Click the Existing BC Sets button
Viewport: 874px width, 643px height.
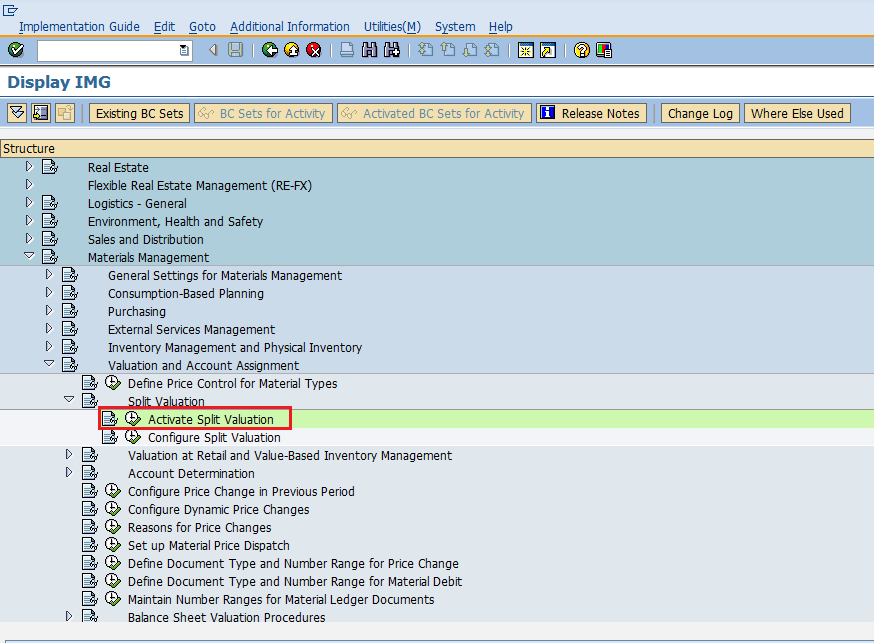coord(139,113)
